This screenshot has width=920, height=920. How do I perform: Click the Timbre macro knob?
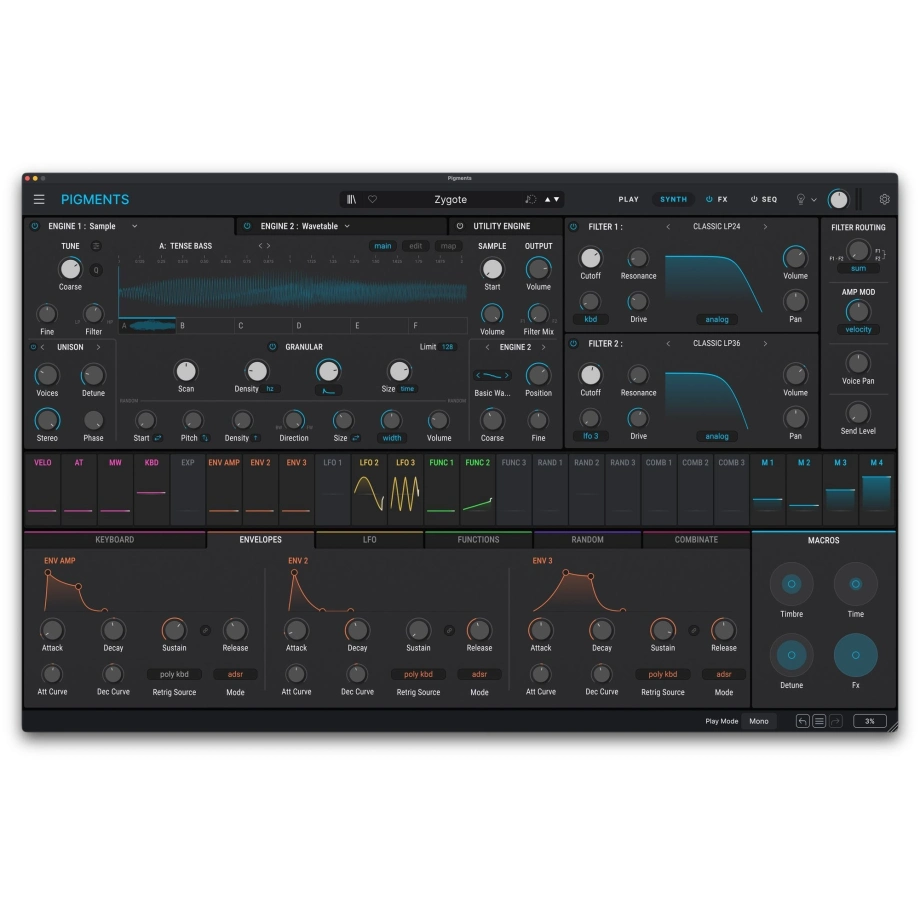click(x=792, y=584)
